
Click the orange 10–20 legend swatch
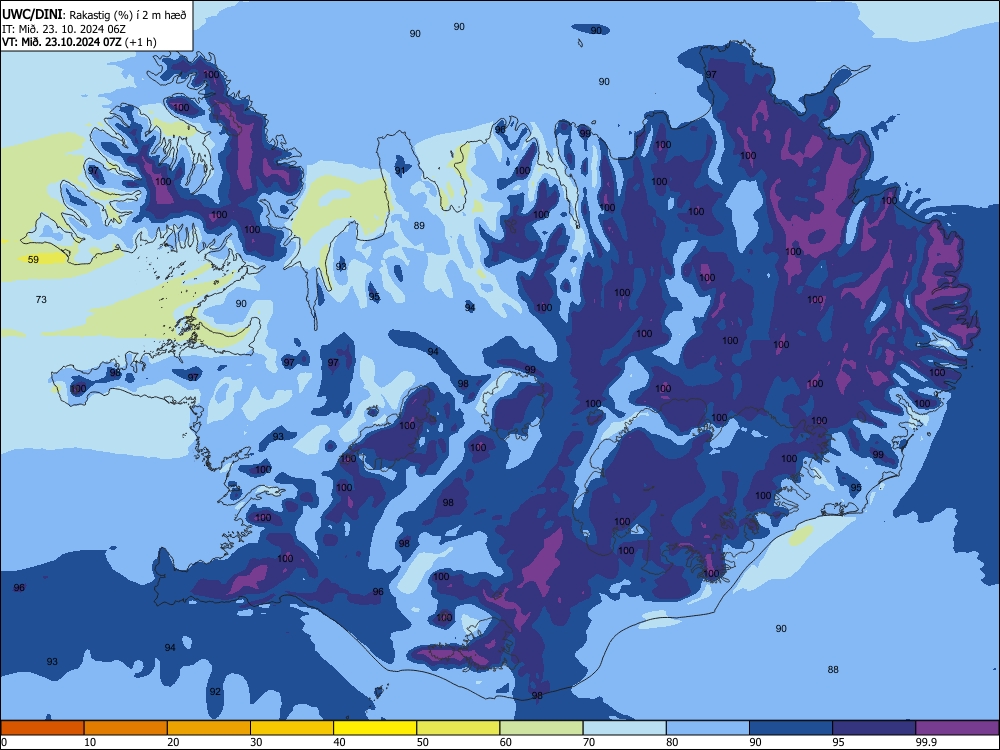(126, 728)
